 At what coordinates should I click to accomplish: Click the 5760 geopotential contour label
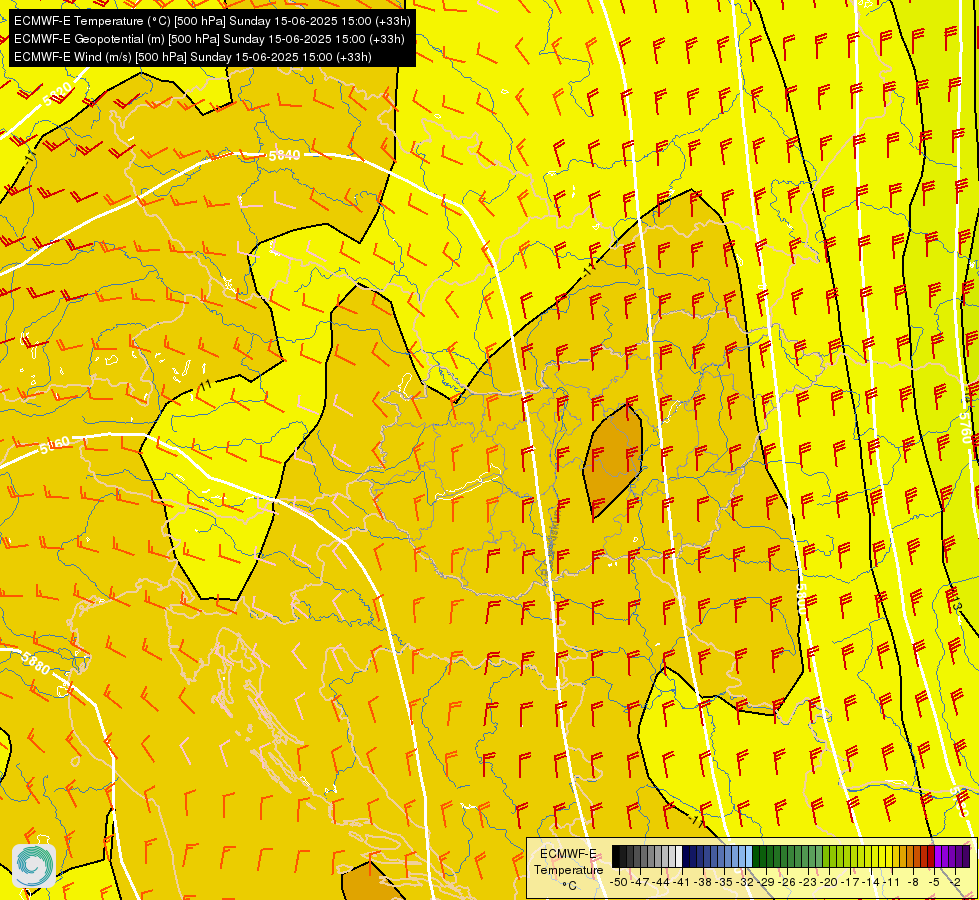[965, 427]
